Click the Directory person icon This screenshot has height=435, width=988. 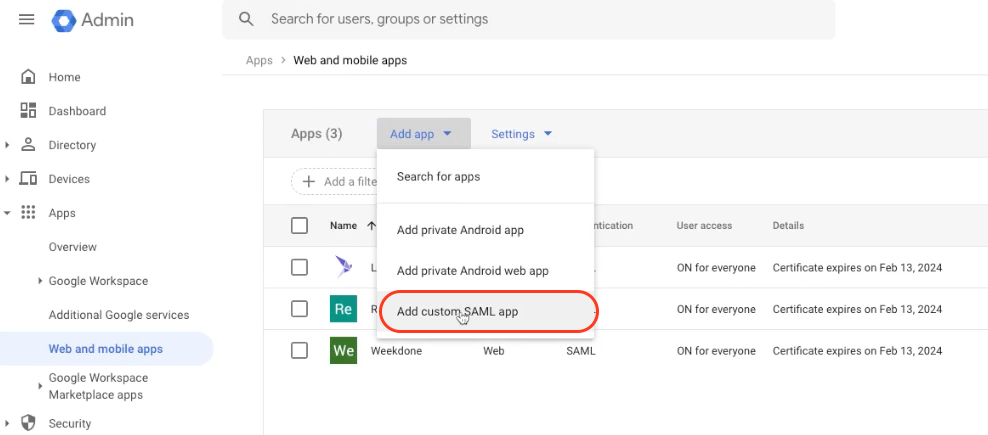(28, 145)
